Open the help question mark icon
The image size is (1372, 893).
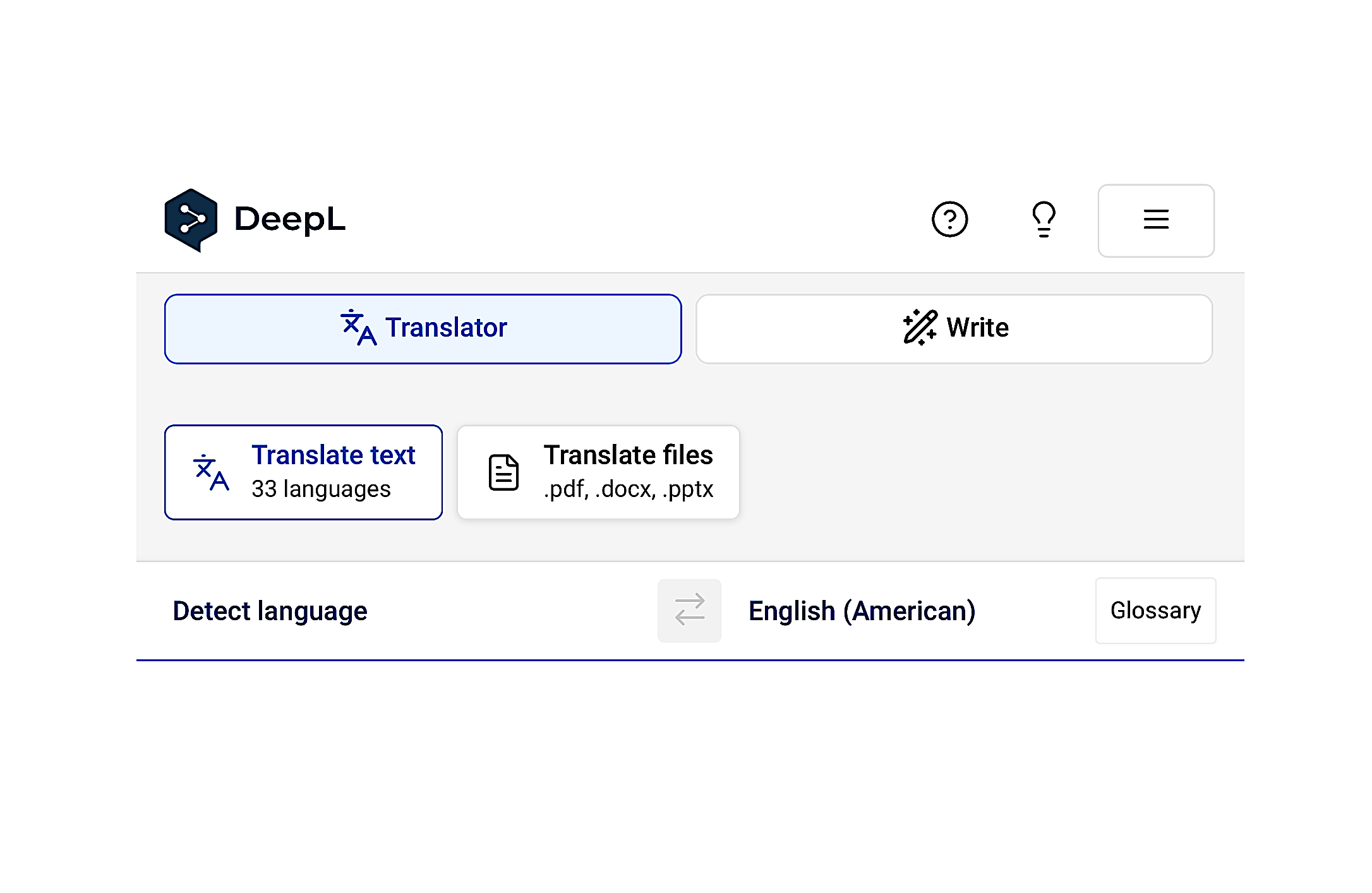click(x=949, y=219)
